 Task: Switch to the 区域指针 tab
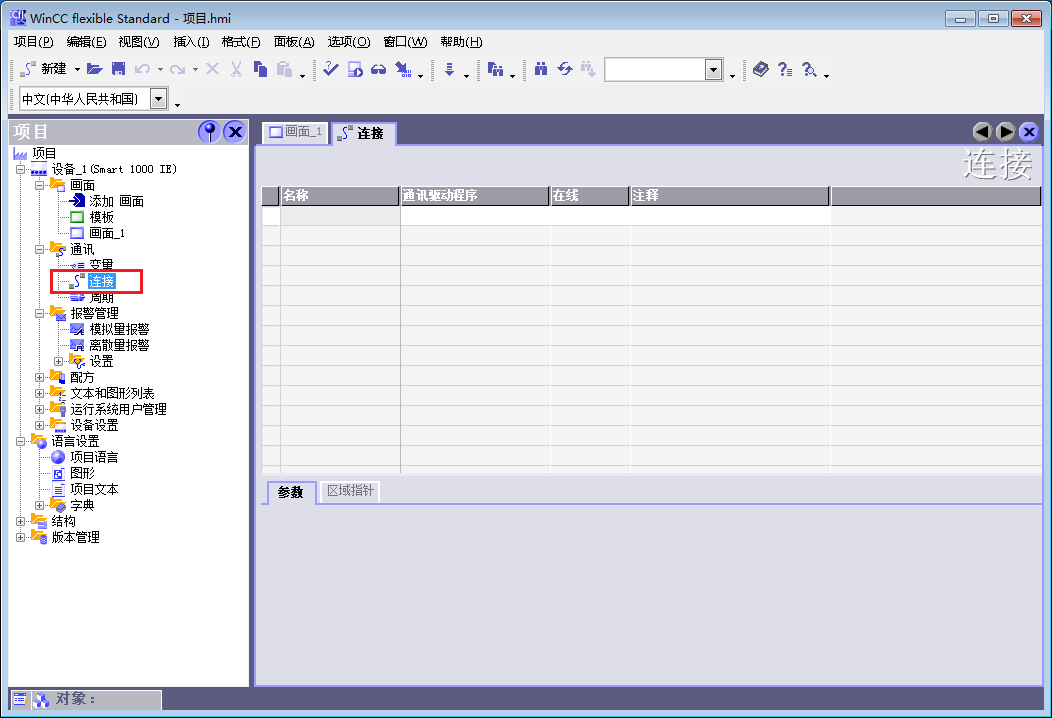pyautogui.click(x=350, y=492)
